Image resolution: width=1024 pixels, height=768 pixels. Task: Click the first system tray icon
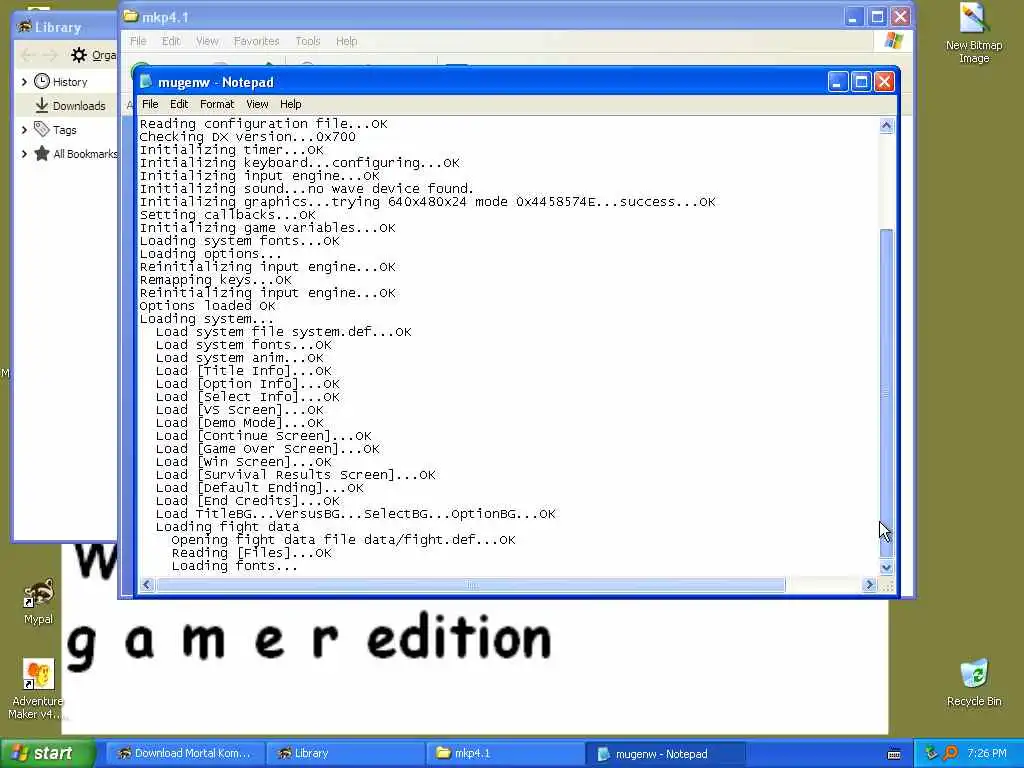click(931, 754)
